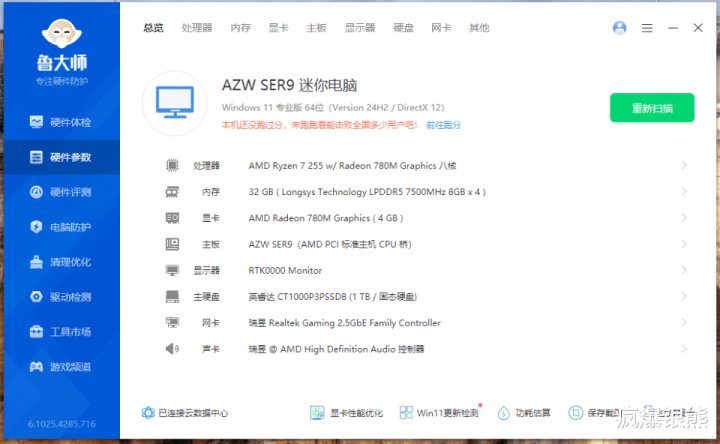Click 保存截图 save screenshot
The width and height of the screenshot is (720, 444).
pos(594,413)
